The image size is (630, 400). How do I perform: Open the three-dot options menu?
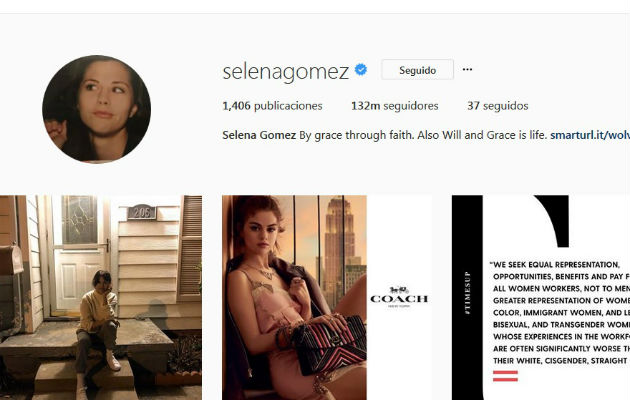467,69
